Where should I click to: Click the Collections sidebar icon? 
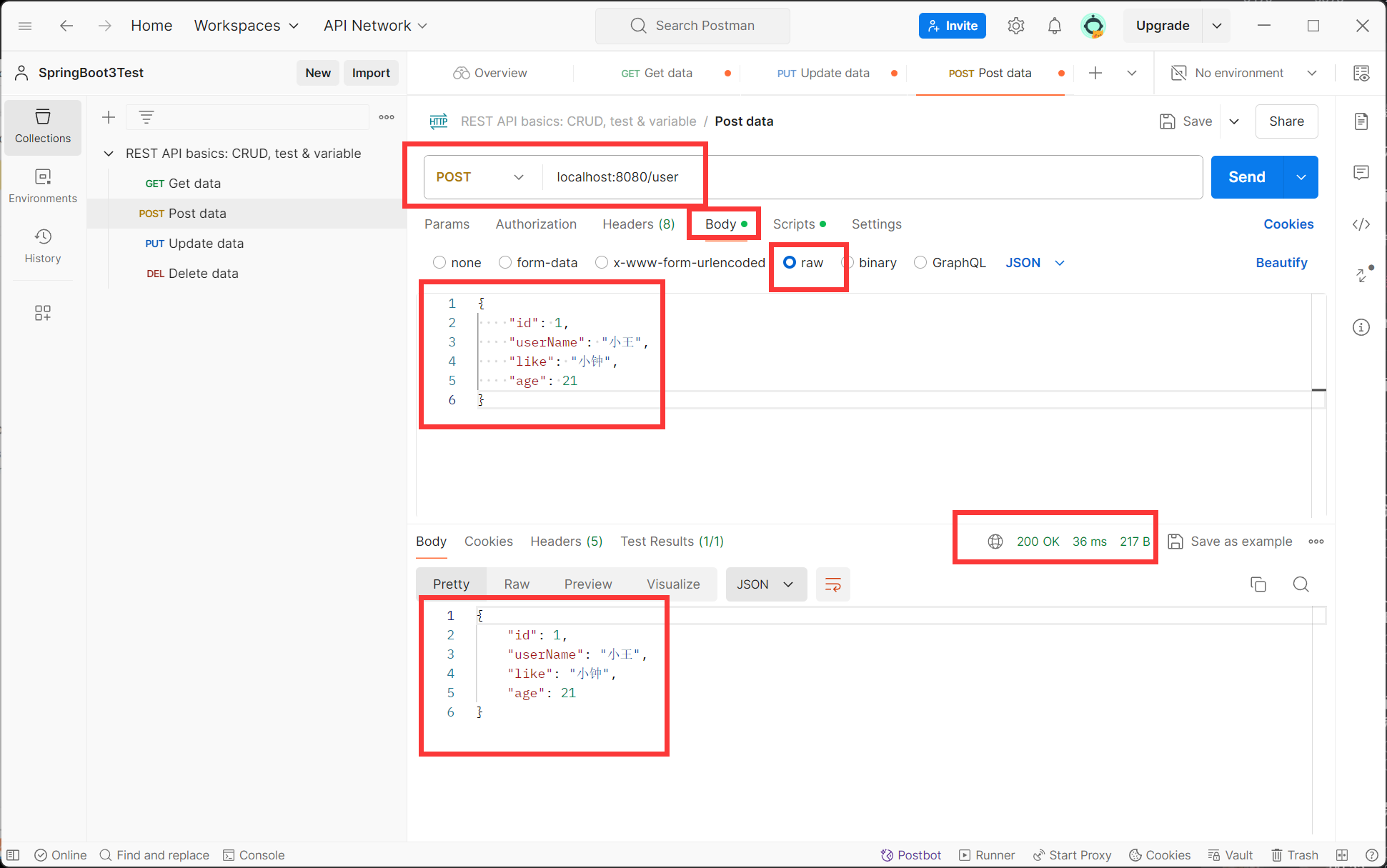tap(42, 125)
